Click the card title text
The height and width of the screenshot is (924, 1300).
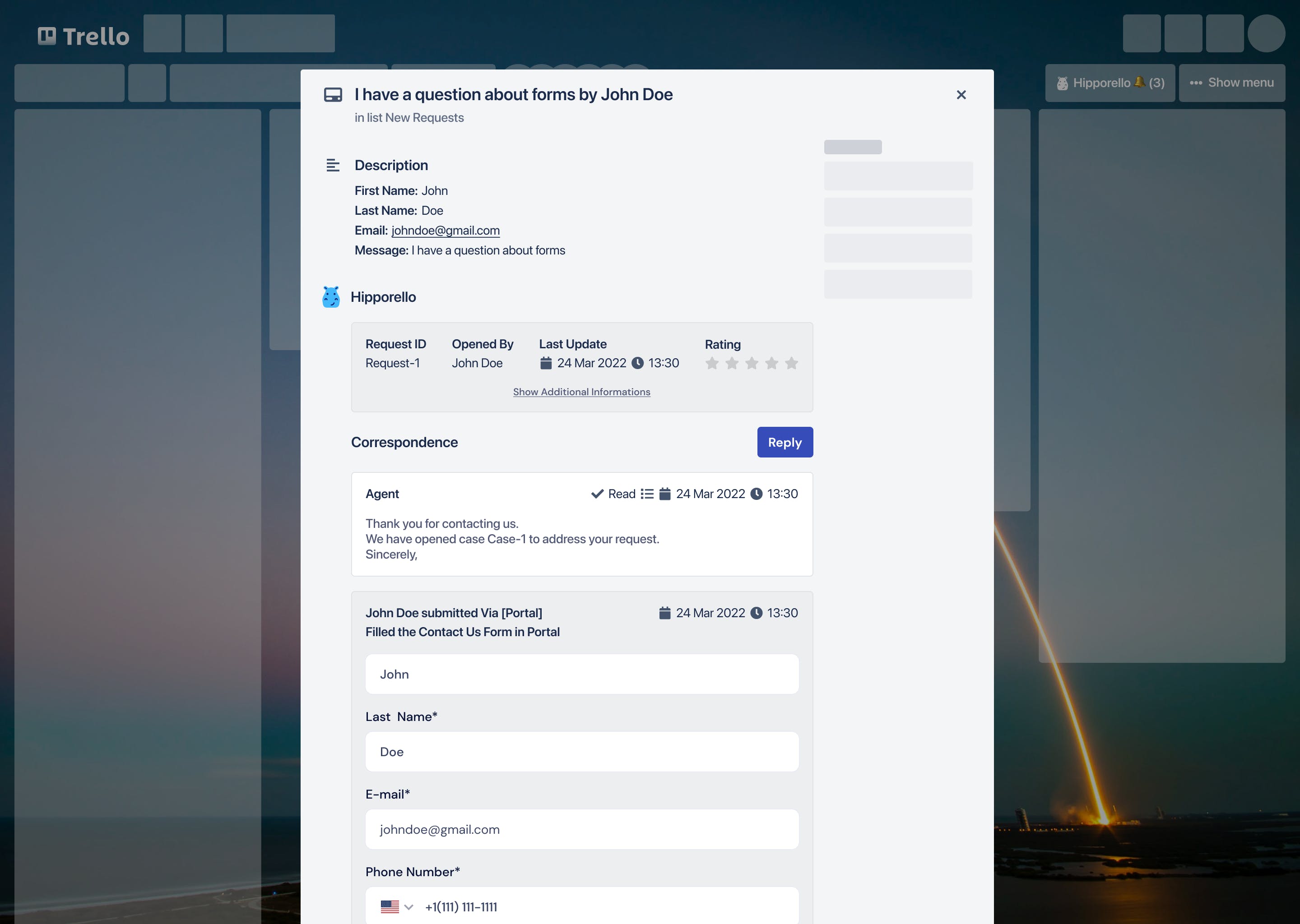[x=513, y=94]
